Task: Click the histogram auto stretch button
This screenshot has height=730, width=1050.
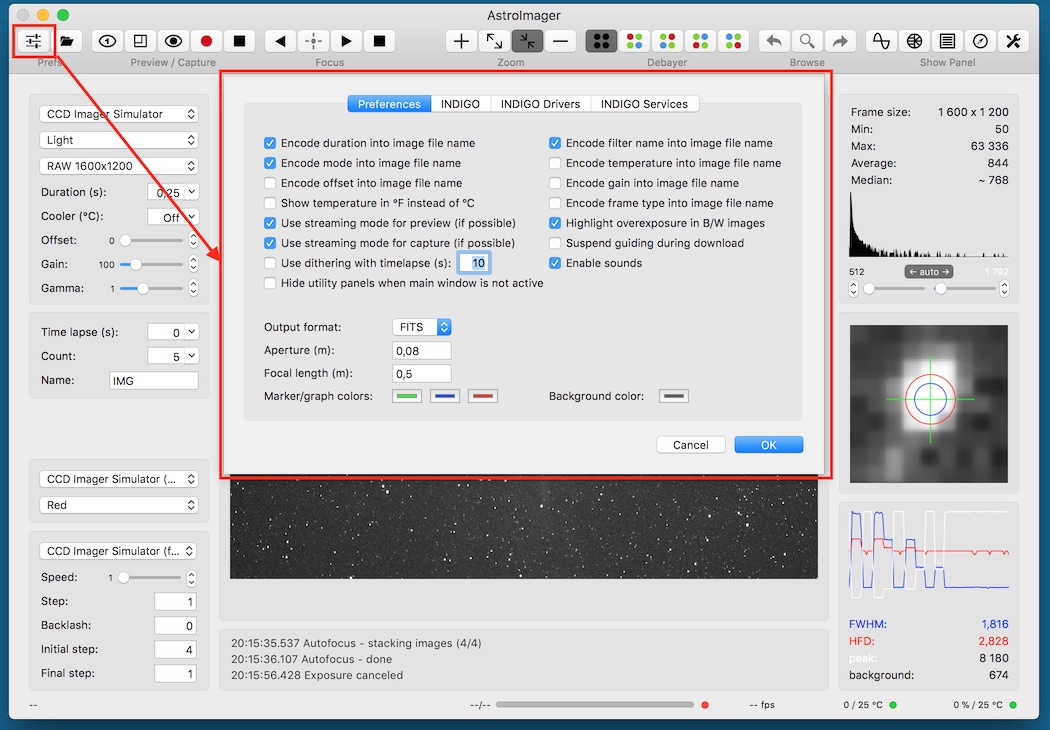Action: pyautogui.click(x=929, y=272)
